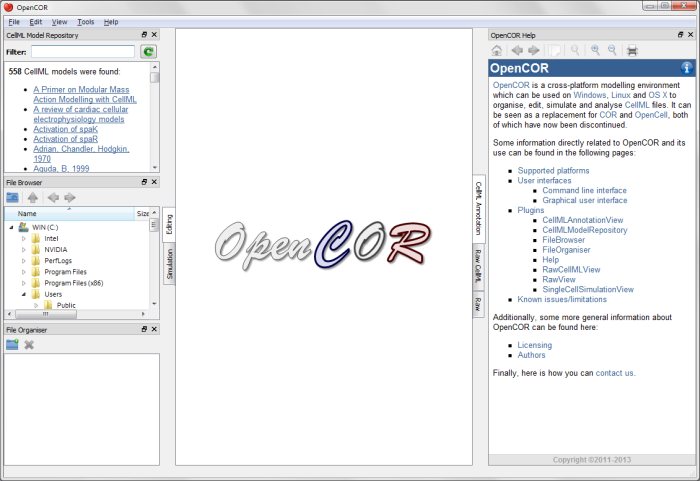700x481 pixels.
Task: Expand the NVIDIA folder
Action: 24,250
